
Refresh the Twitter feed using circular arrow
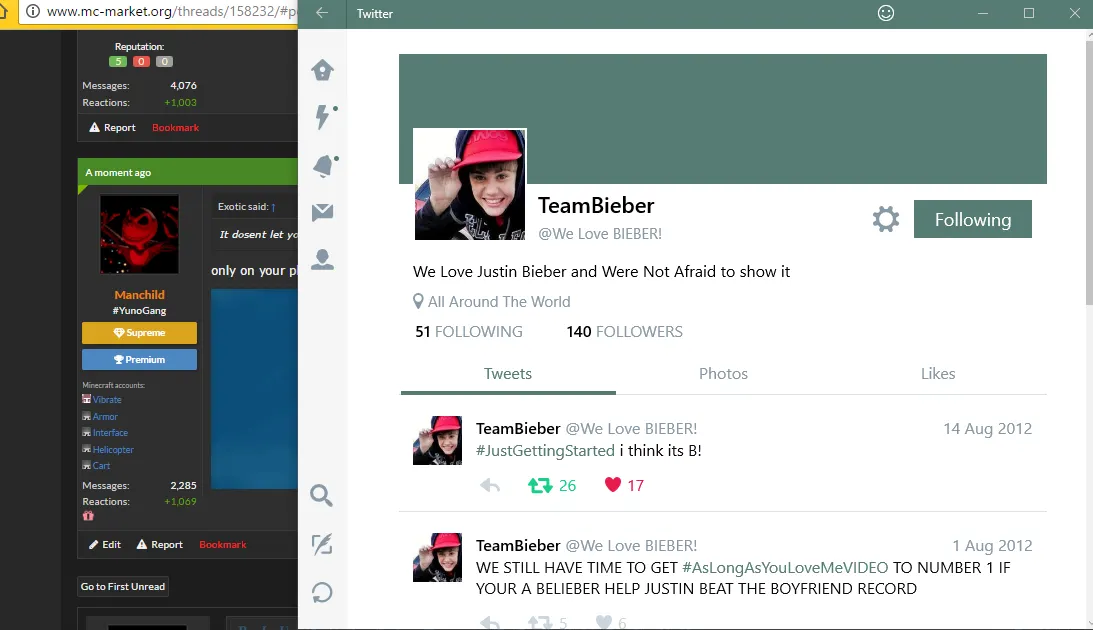point(322,592)
